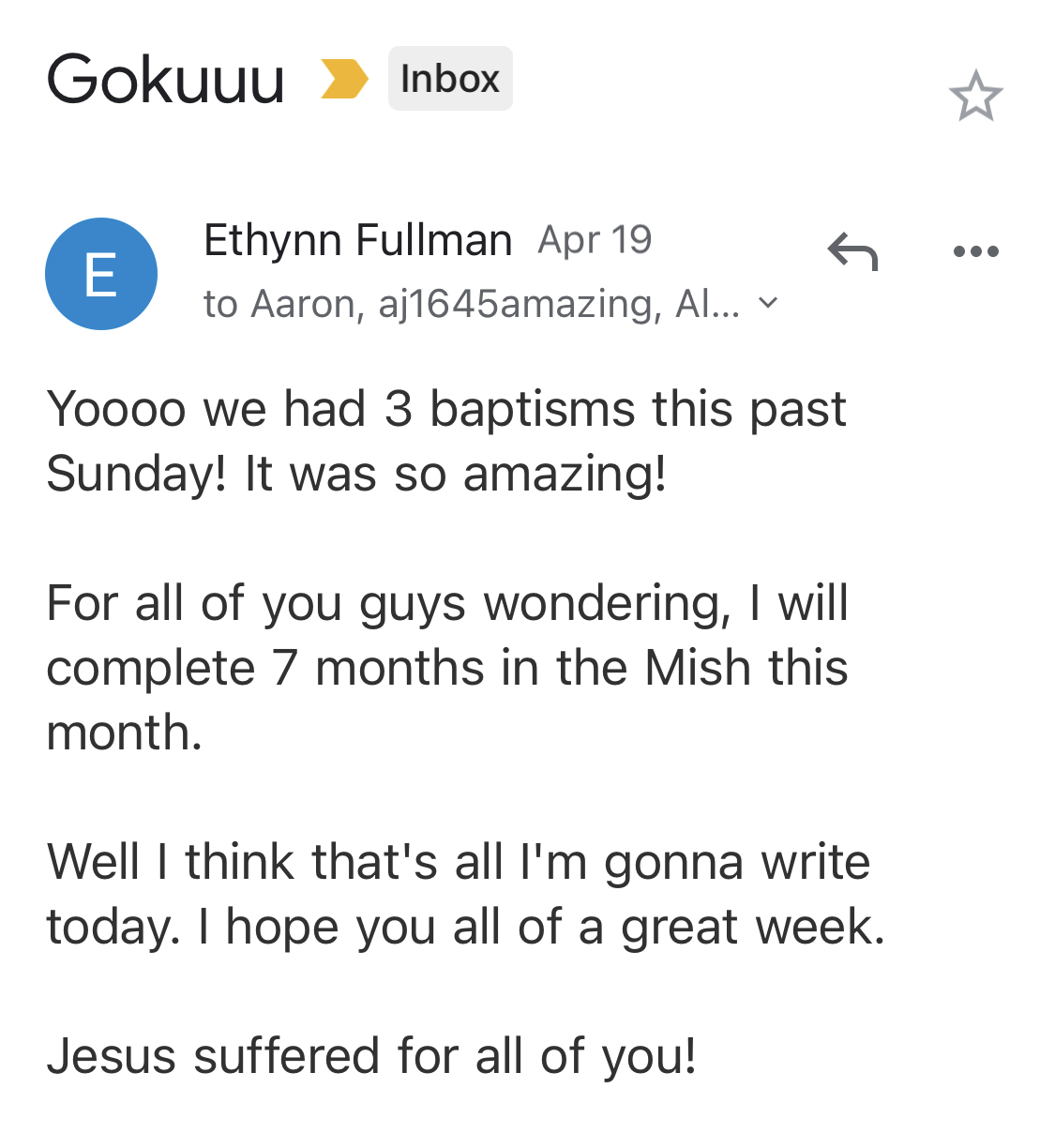
Task: Tap the word 'Mish' in the message
Action: pos(698,668)
